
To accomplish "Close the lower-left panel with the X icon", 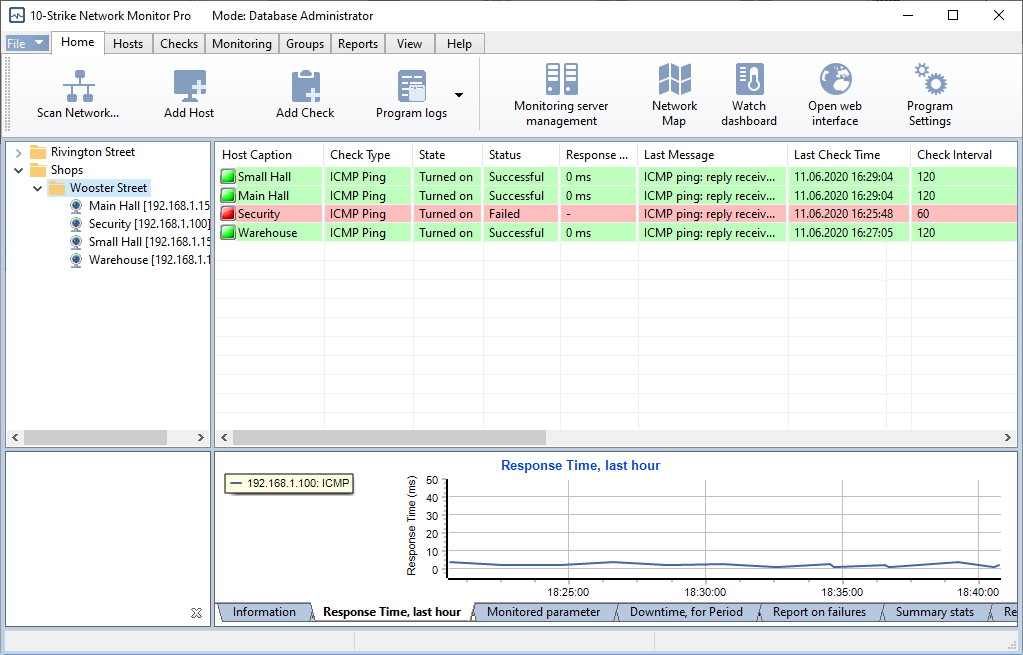I will (196, 613).
